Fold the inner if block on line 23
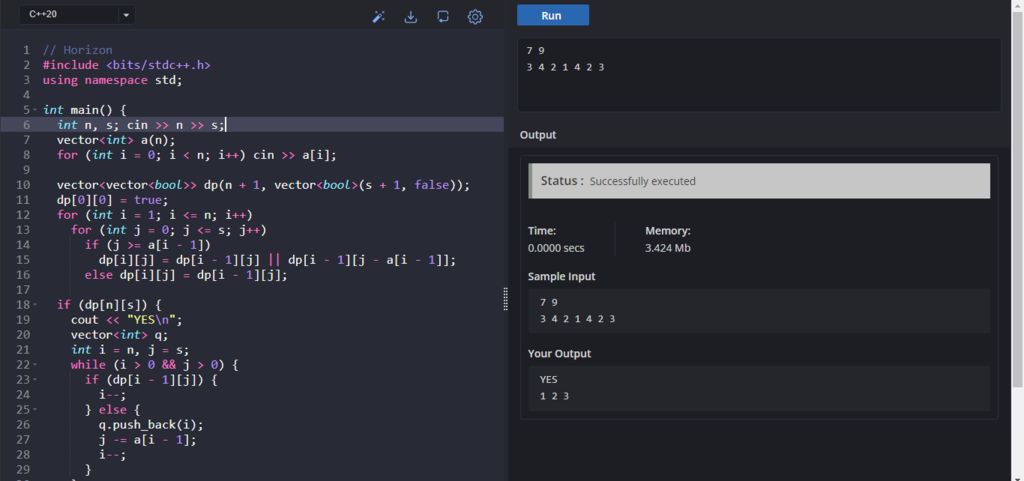Image resolution: width=1024 pixels, height=481 pixels. pos(35,380)
